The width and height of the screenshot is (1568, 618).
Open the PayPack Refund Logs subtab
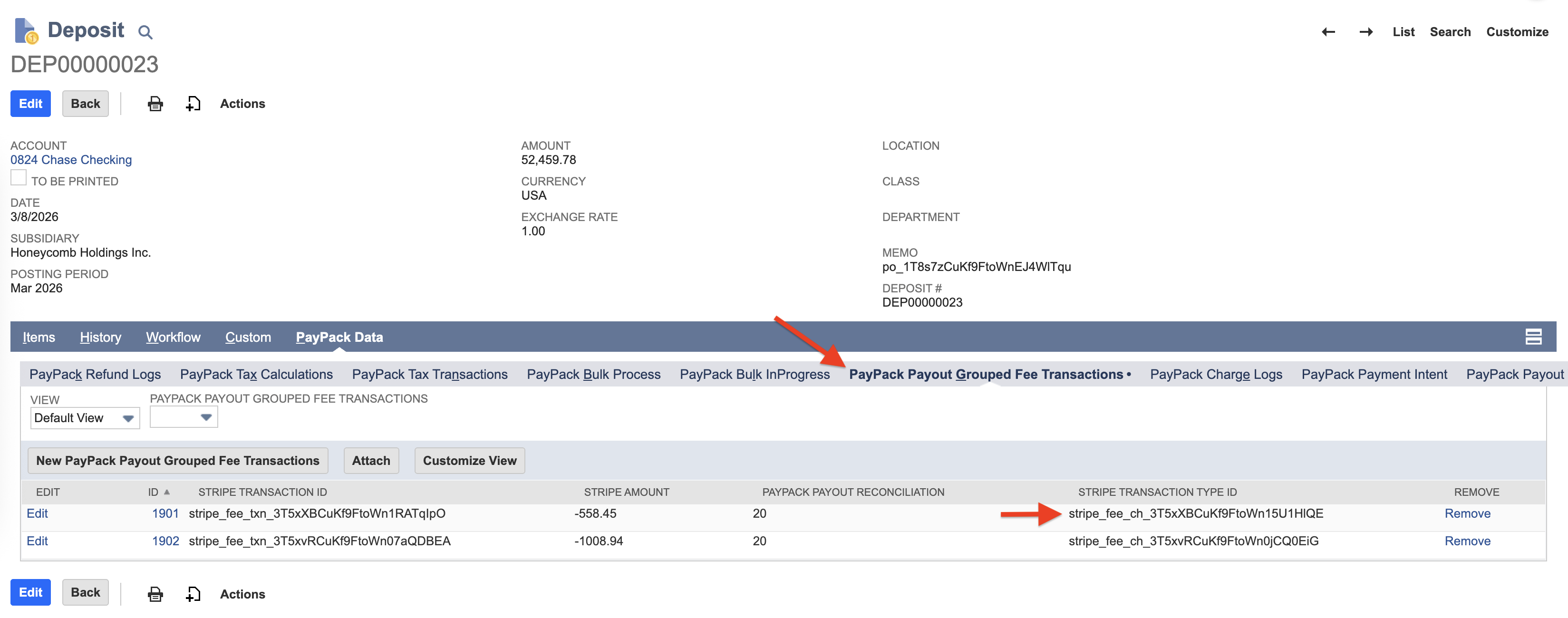pos(95,374)
